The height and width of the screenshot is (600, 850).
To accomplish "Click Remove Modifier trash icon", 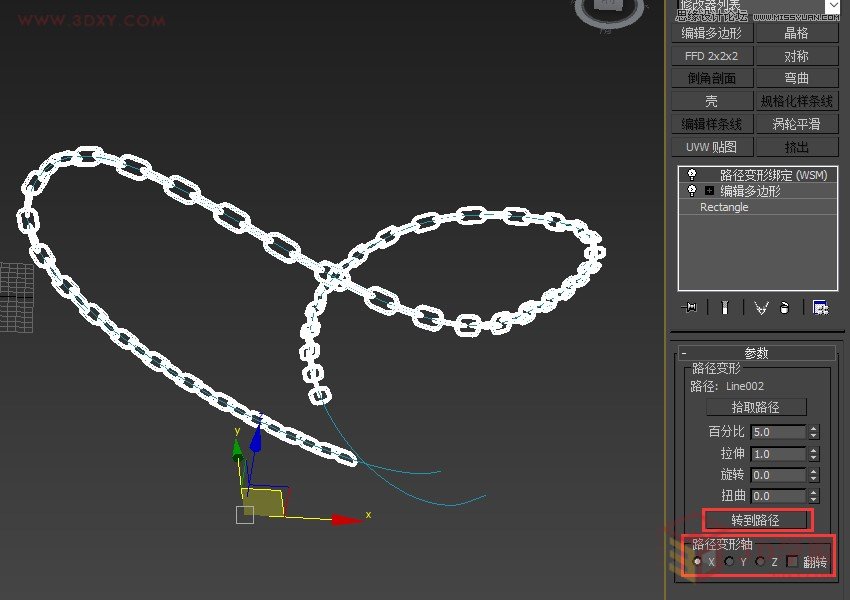I will point(785,308).
